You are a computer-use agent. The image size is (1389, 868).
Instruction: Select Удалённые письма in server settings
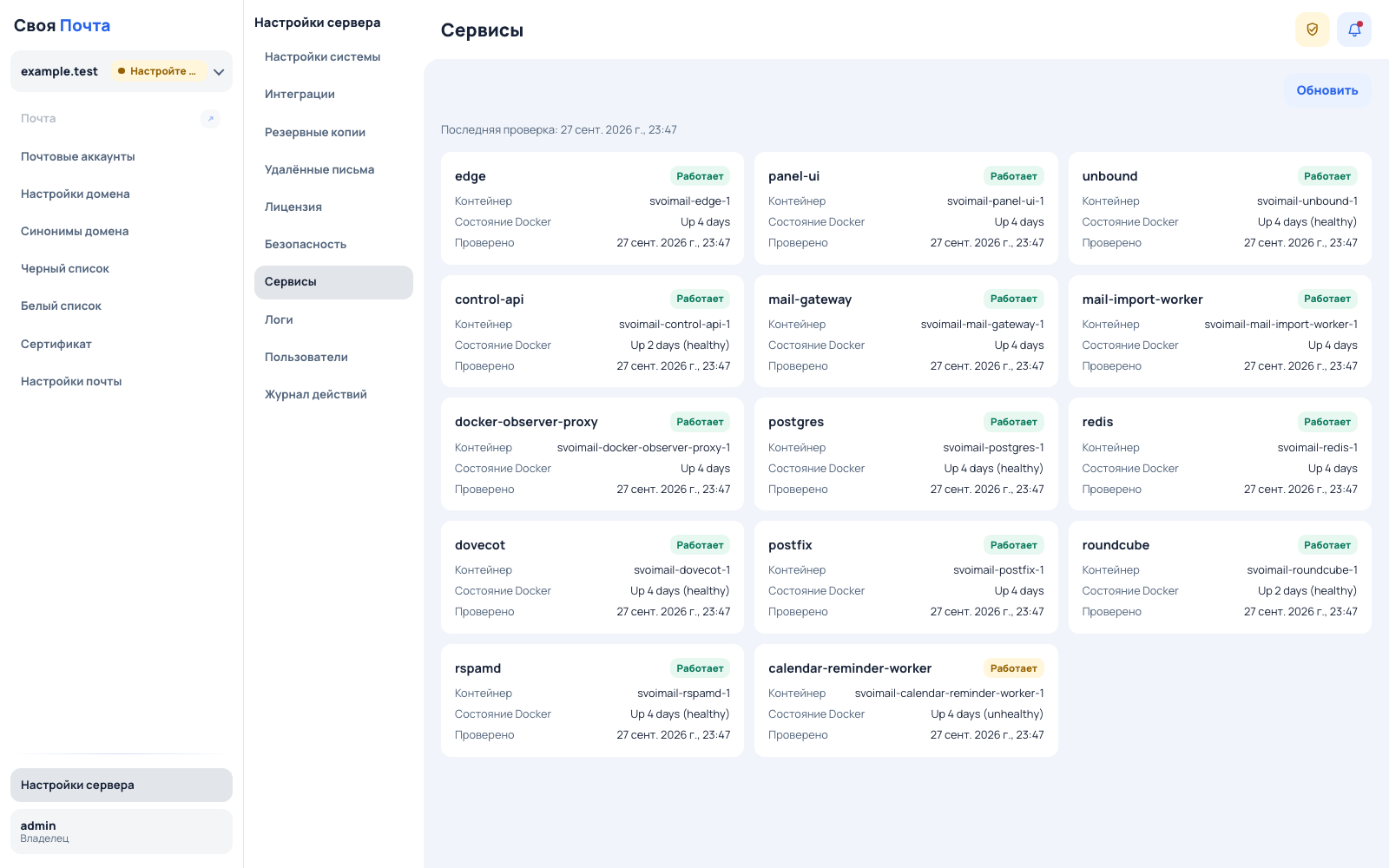coord(333,170)
